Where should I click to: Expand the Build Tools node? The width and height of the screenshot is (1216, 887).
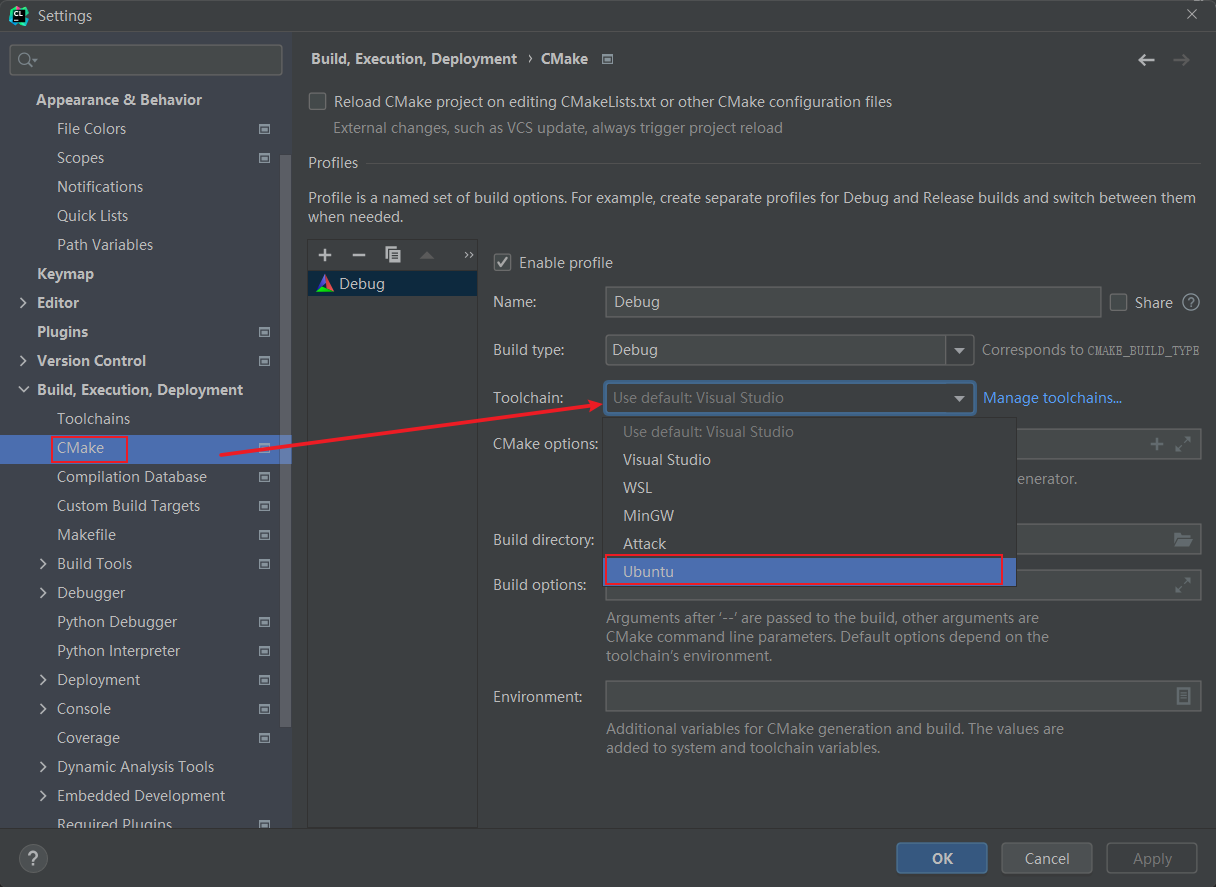click(x=43, y=564)
